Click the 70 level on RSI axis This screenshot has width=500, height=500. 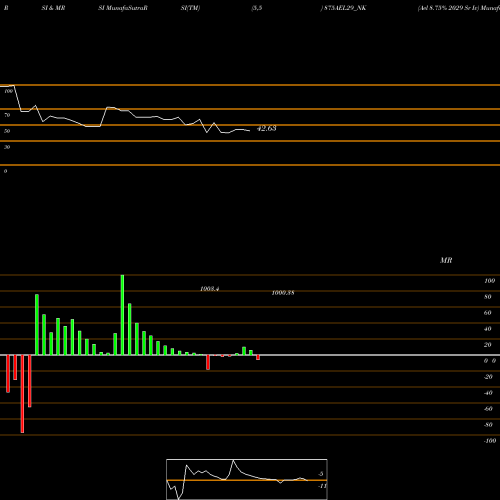[7, 115]
